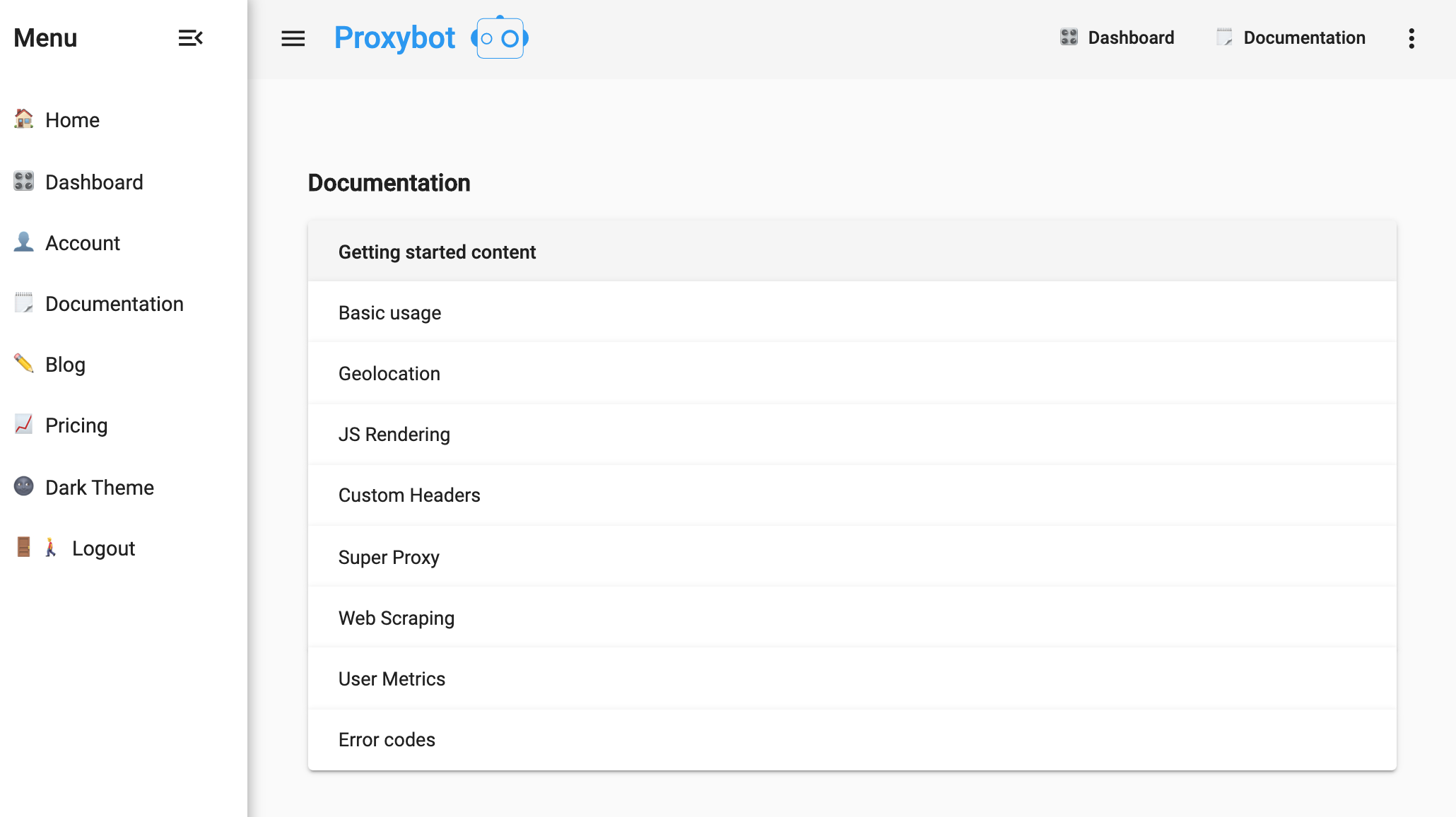Click the Proxybot robot logo icon
Screen dimensions: 1456x817
[x=500, y=37]
